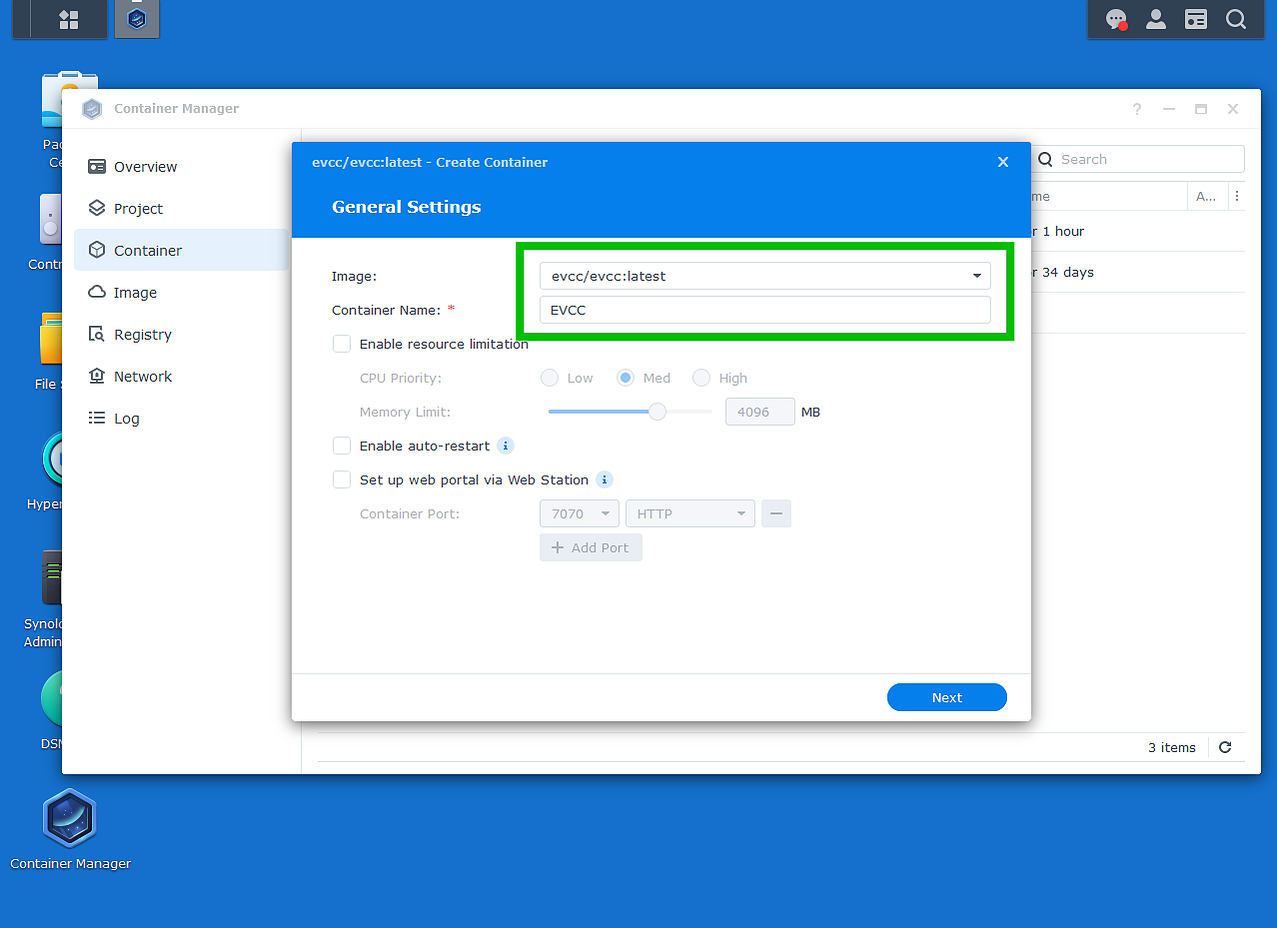Select Med CPU priority
This screenshot has width=1277, height=928.
[x=625, y=378]
